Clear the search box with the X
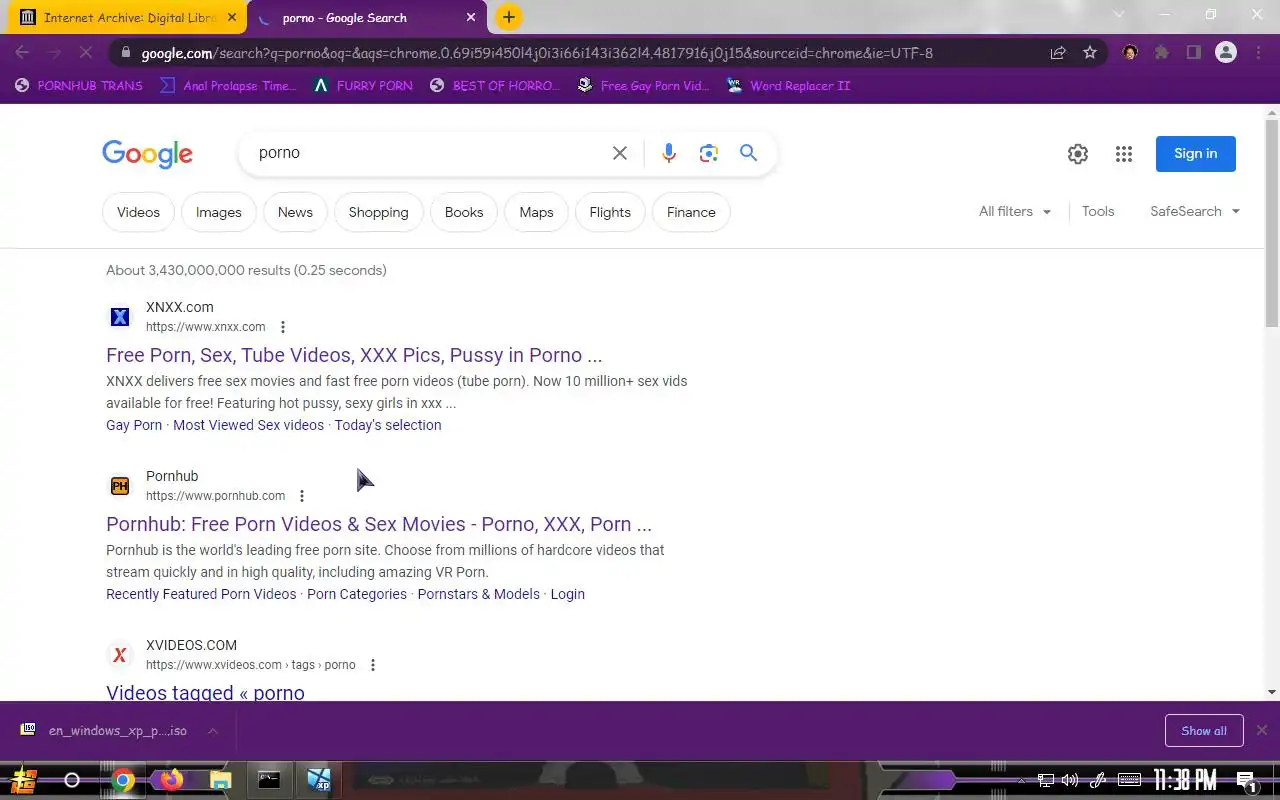Viewport: 1280px width, 800px height. pos(620,153)
